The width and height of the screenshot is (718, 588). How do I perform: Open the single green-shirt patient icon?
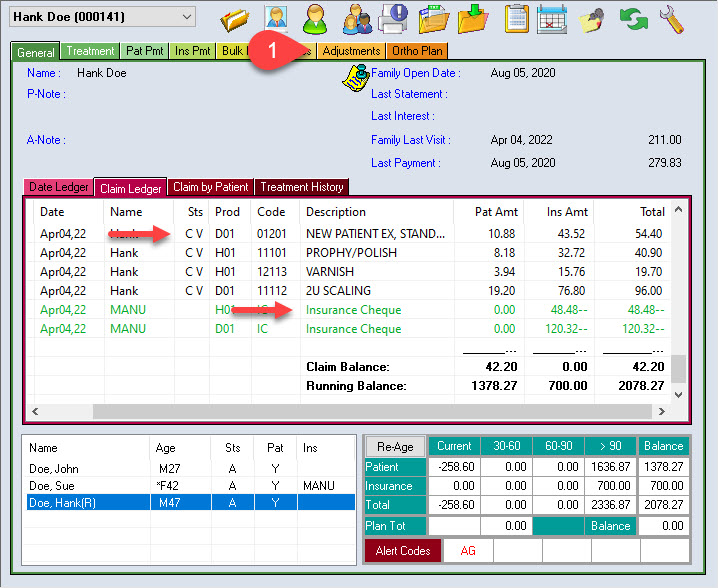[x=315, y=19]
